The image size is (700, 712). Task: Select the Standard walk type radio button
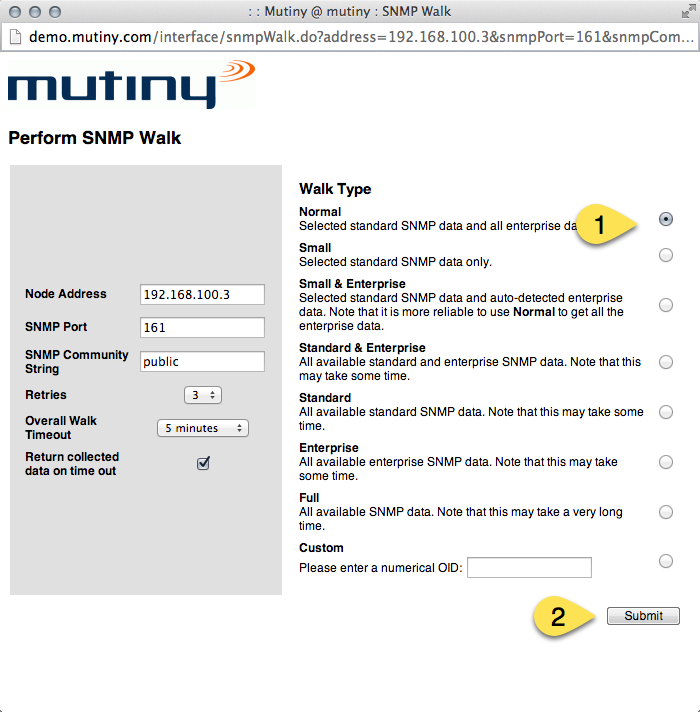coord(665,412)
